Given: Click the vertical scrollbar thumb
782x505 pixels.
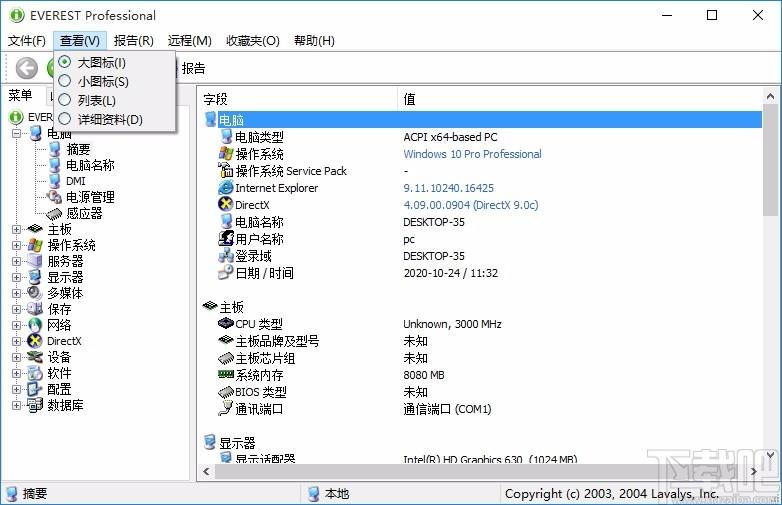Looking at the screenshot, I should (770, 160).
